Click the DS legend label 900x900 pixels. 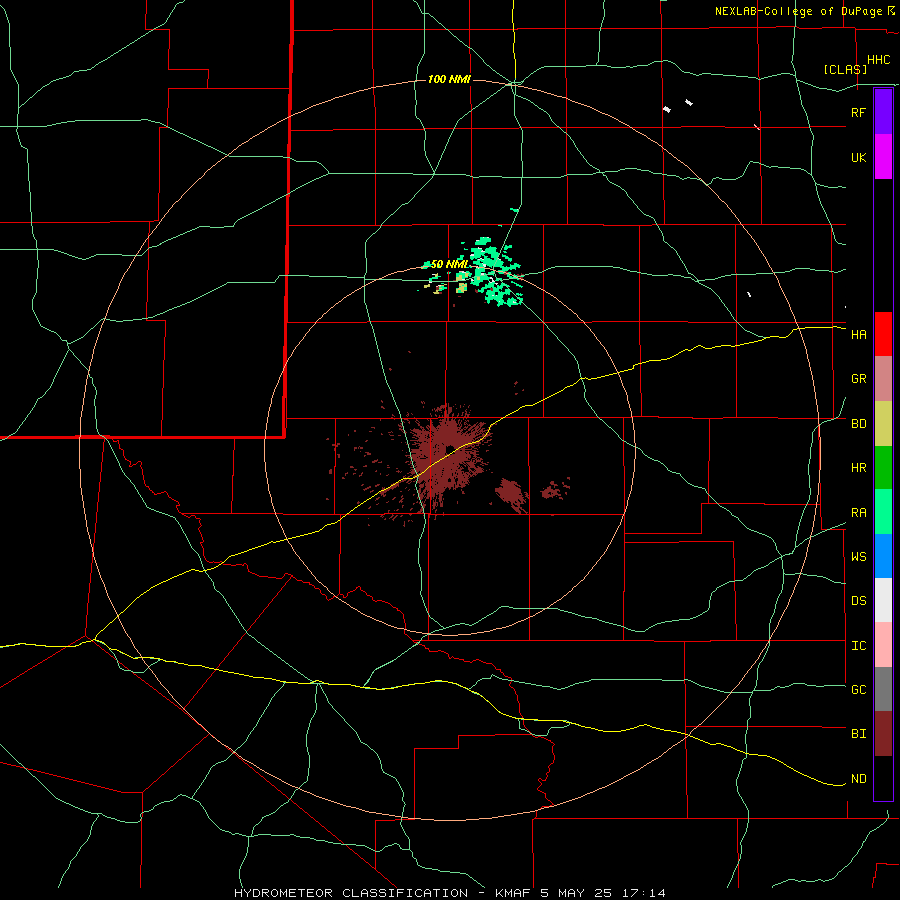(858, 601)
